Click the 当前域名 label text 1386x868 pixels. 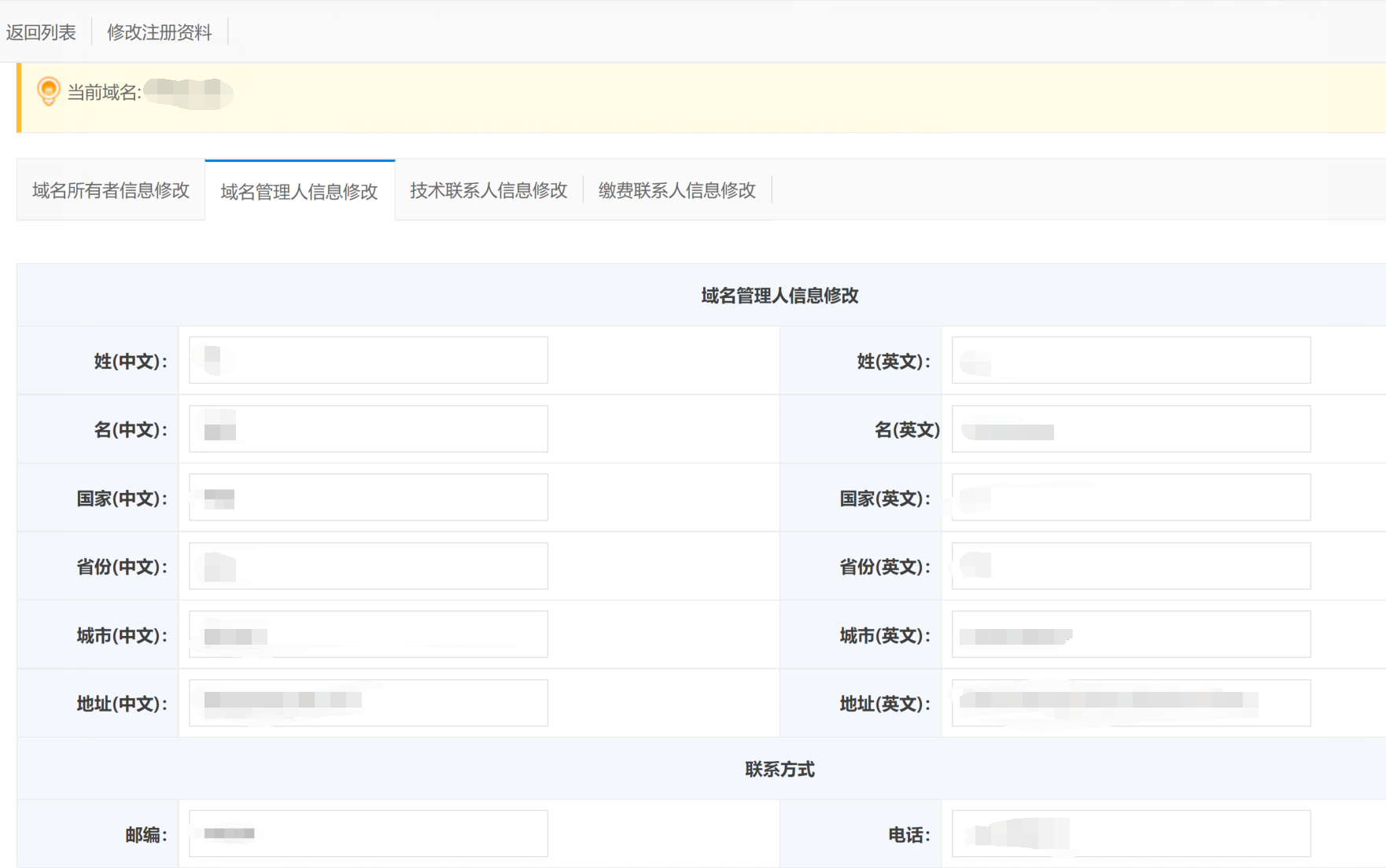coord(104,93)
